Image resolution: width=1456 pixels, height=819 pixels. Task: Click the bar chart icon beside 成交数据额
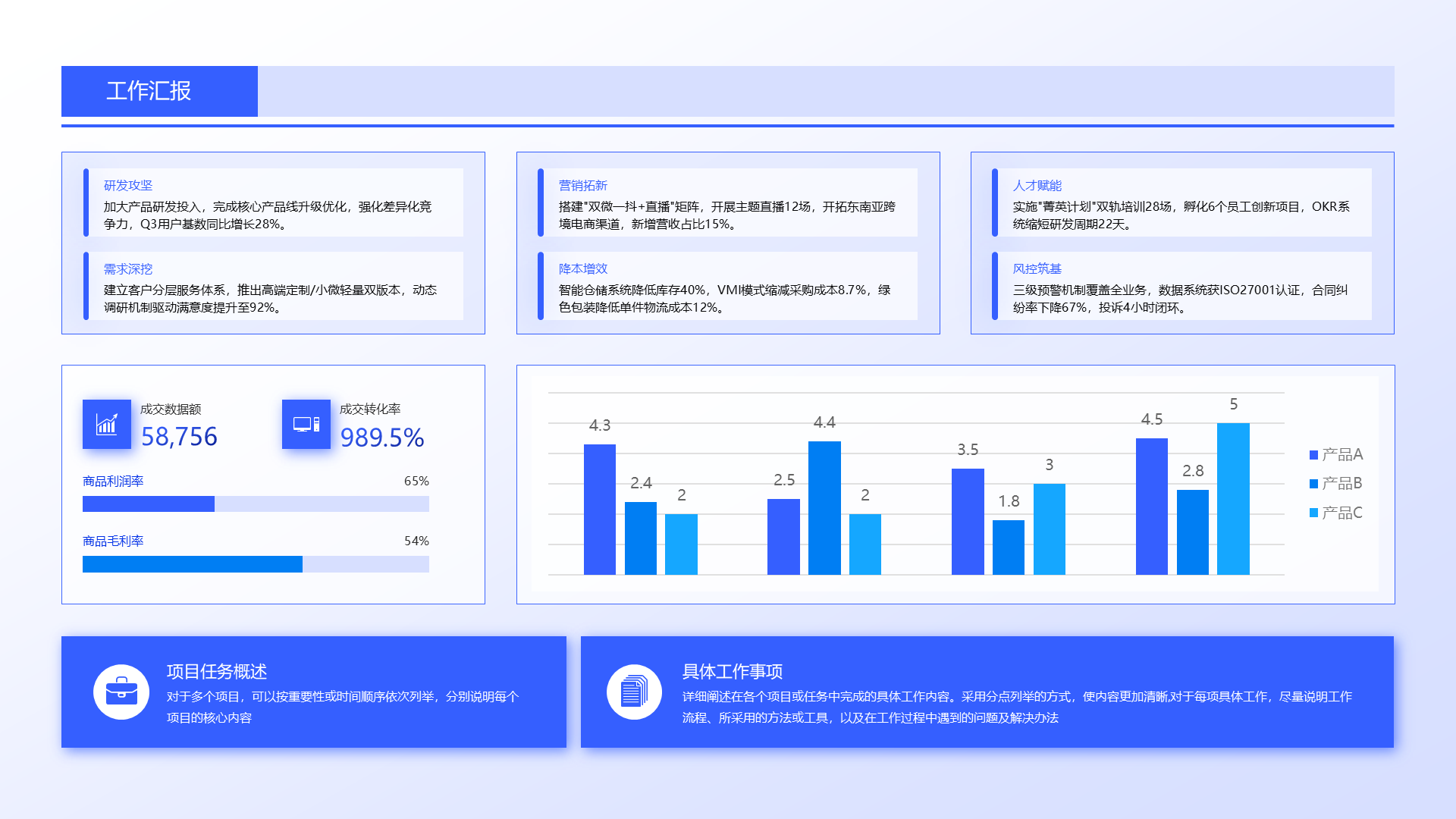pyautogui.click(x=106, y=424)
